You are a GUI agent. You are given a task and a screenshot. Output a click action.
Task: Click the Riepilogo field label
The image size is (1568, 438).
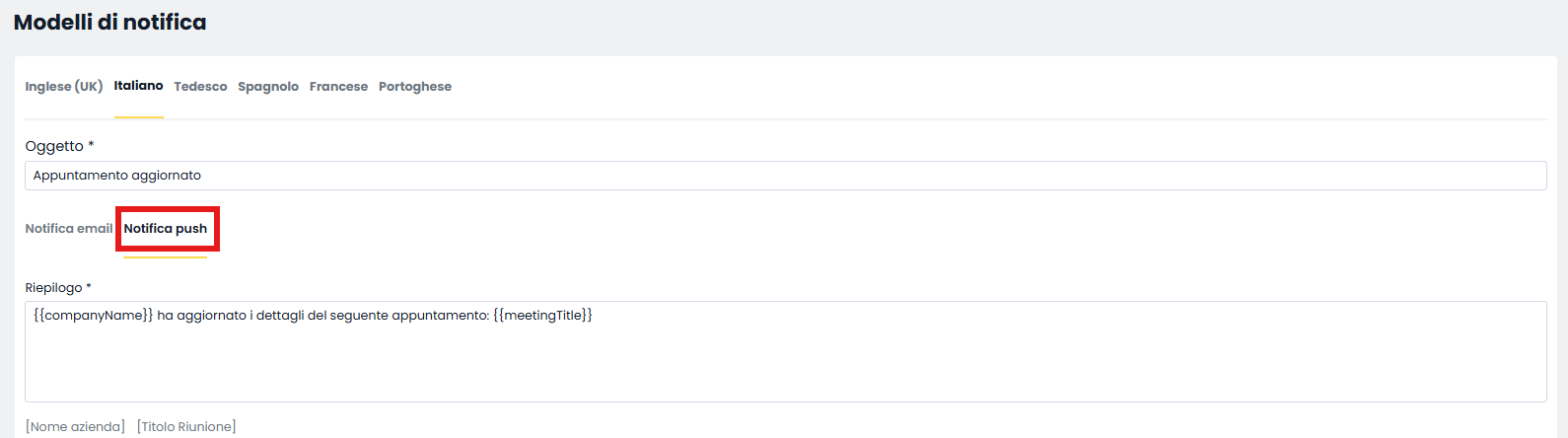pos(54,288)
